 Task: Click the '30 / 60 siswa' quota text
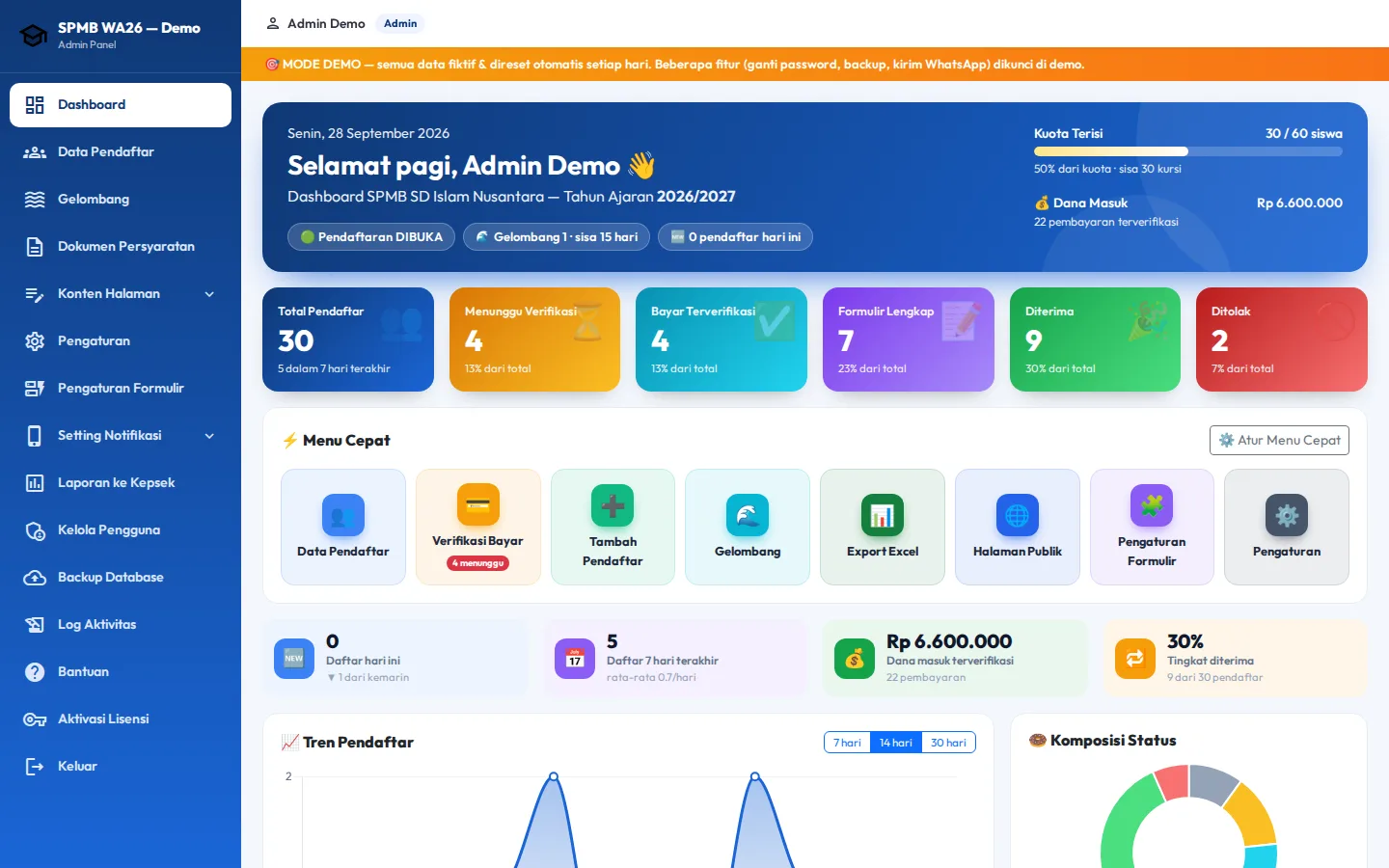click(x=1304, y=134)
